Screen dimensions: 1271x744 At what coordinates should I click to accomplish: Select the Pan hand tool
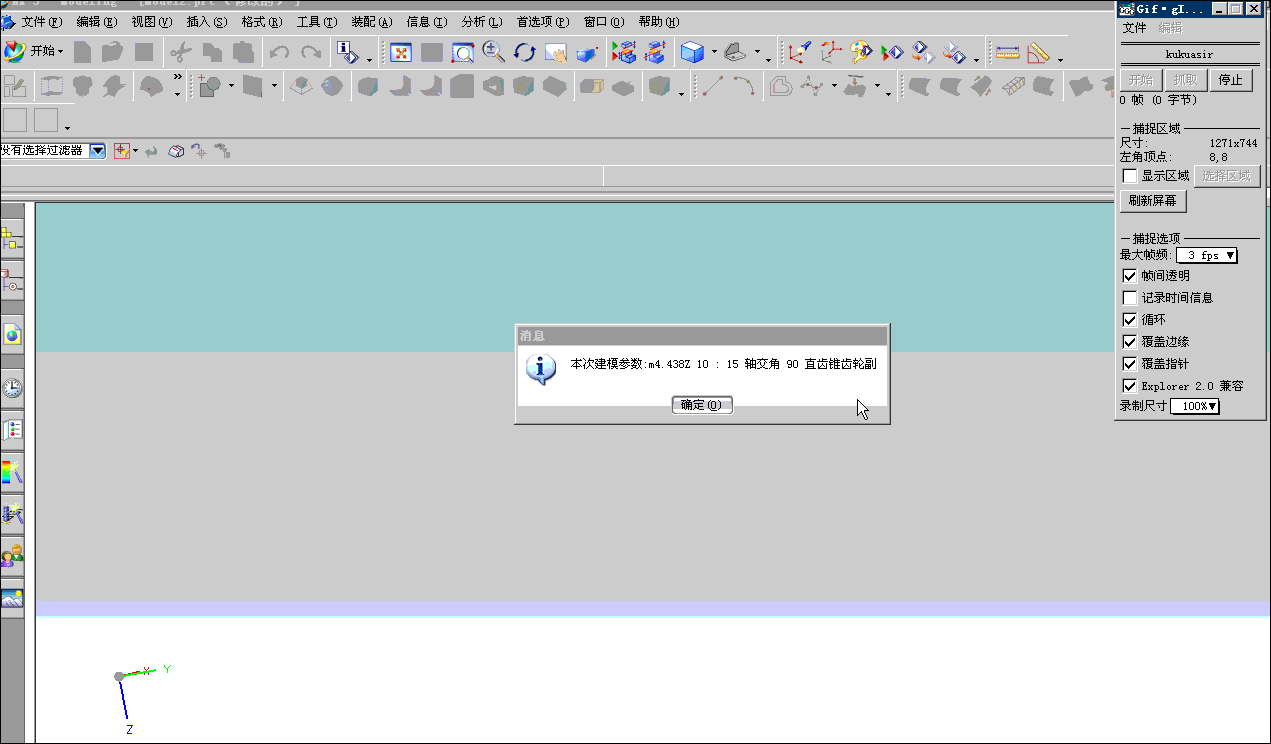point(555,52)
